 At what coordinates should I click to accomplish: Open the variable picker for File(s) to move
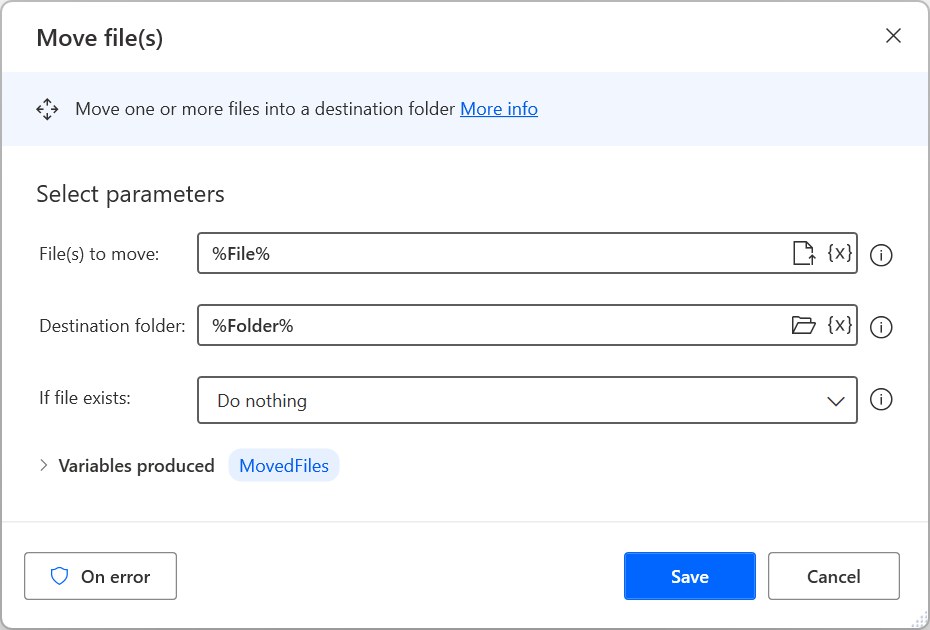(x=838, y=253)
